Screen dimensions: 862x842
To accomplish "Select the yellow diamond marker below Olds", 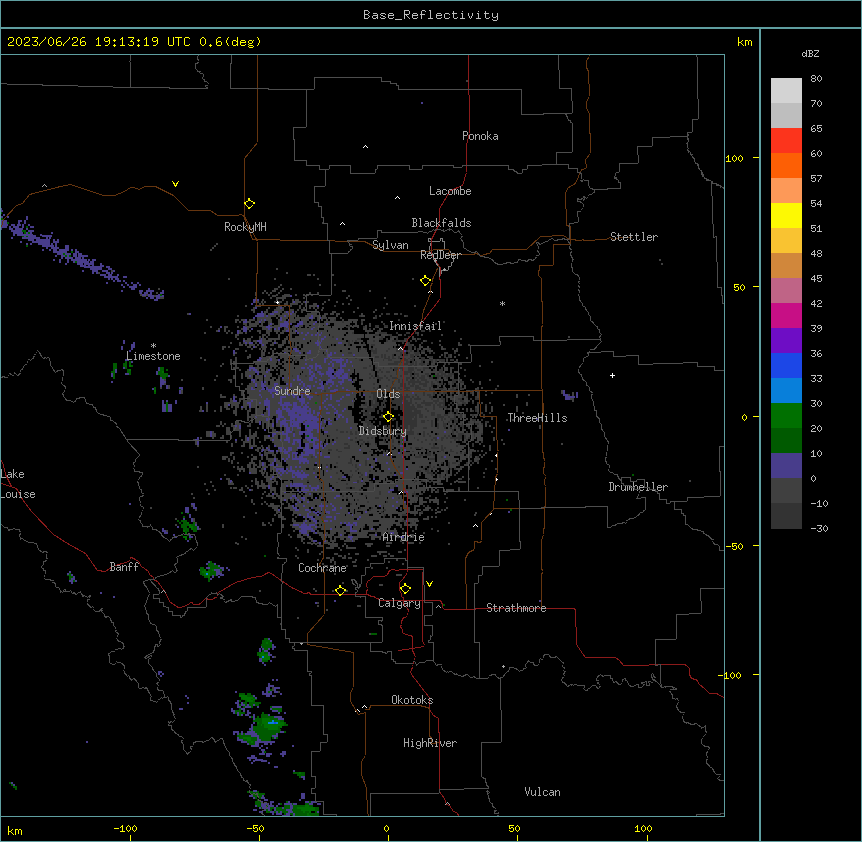I will coord(388,416).
